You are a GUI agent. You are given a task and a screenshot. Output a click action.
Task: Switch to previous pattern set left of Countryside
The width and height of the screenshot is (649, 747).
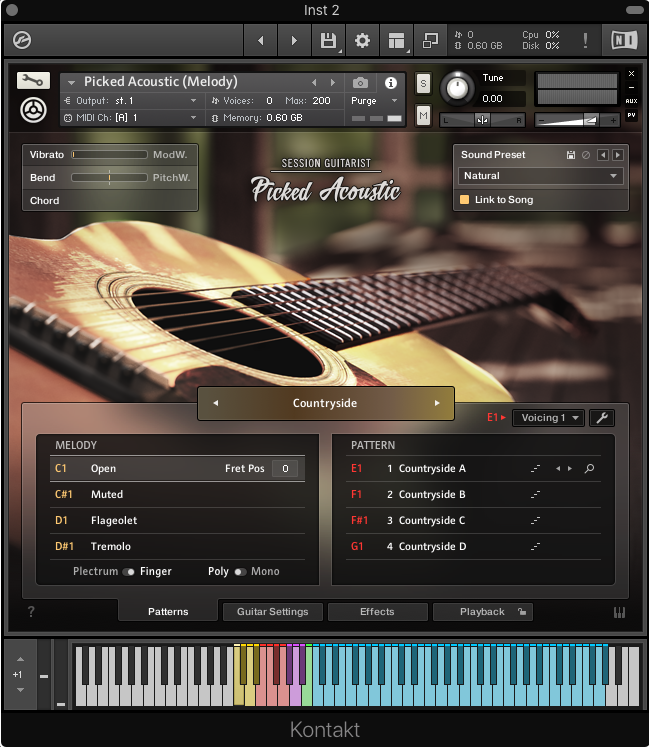click(215, 403)
